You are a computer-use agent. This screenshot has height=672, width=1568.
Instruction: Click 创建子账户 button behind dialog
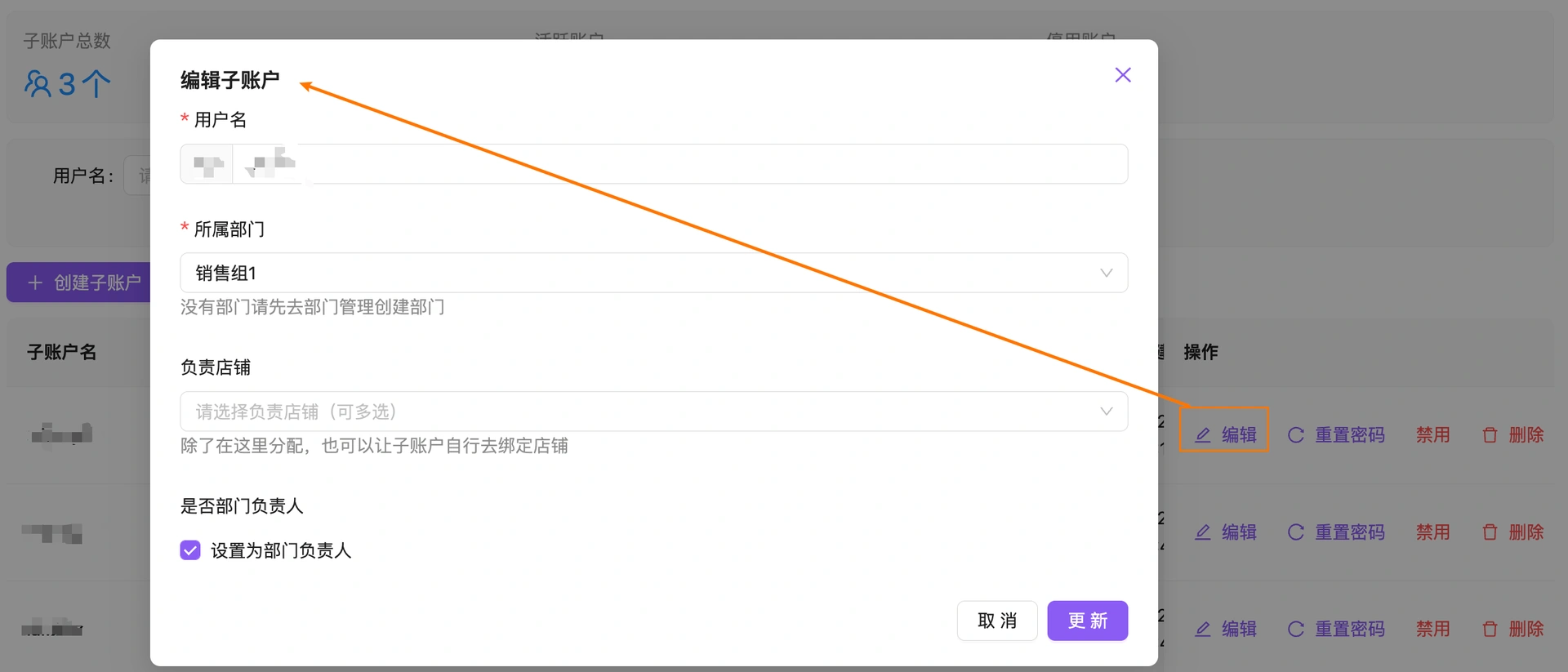click(x=79, y=283)
